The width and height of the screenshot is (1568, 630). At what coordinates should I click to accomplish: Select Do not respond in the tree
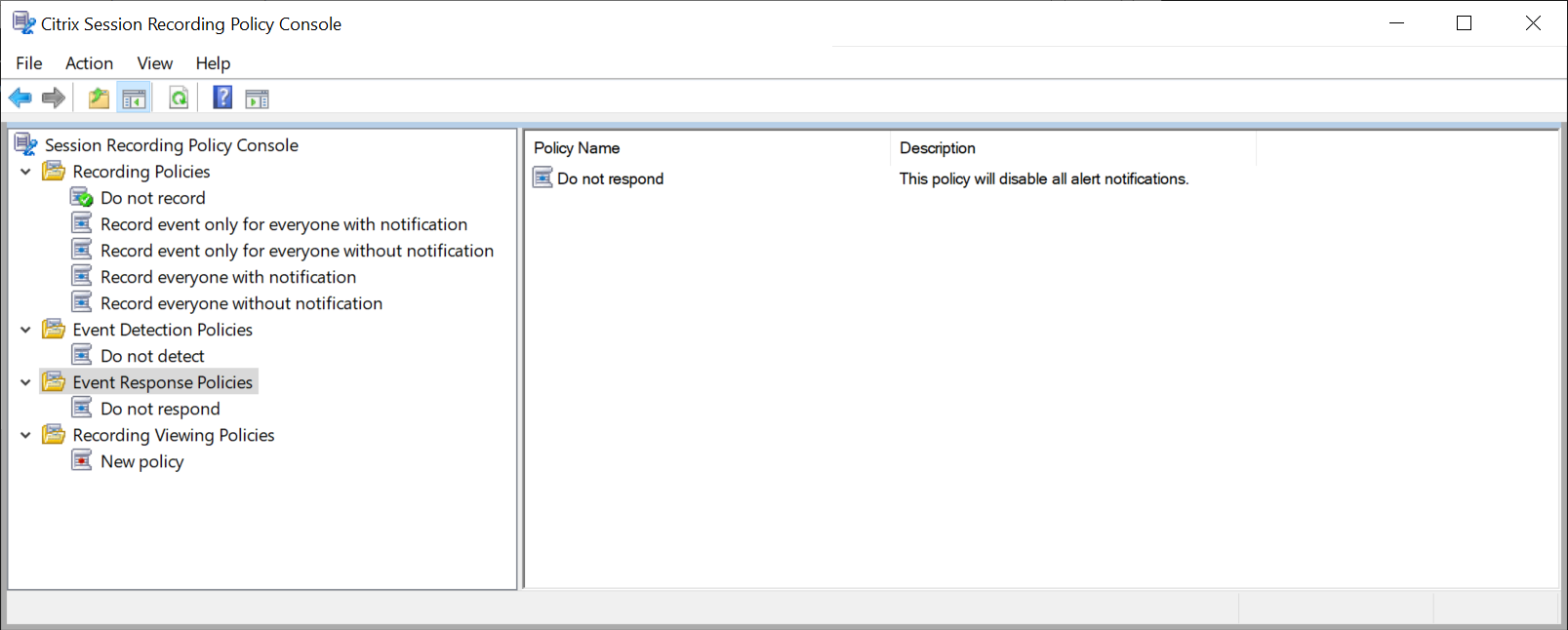pos(160,409)
